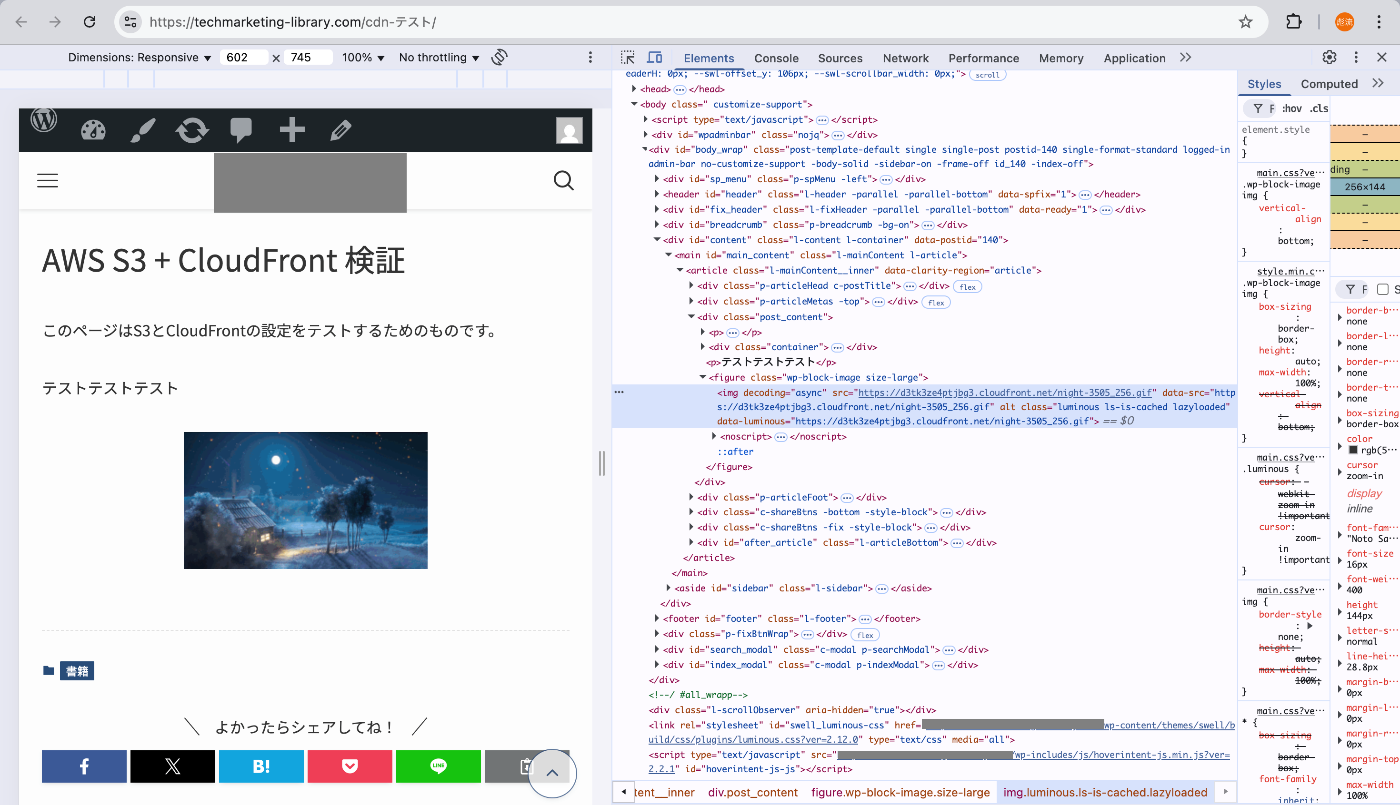Viewport: 1400px width, 805px height.
Task: Expand the head element node
Action: pyautogui.click(x=634, y=89)
